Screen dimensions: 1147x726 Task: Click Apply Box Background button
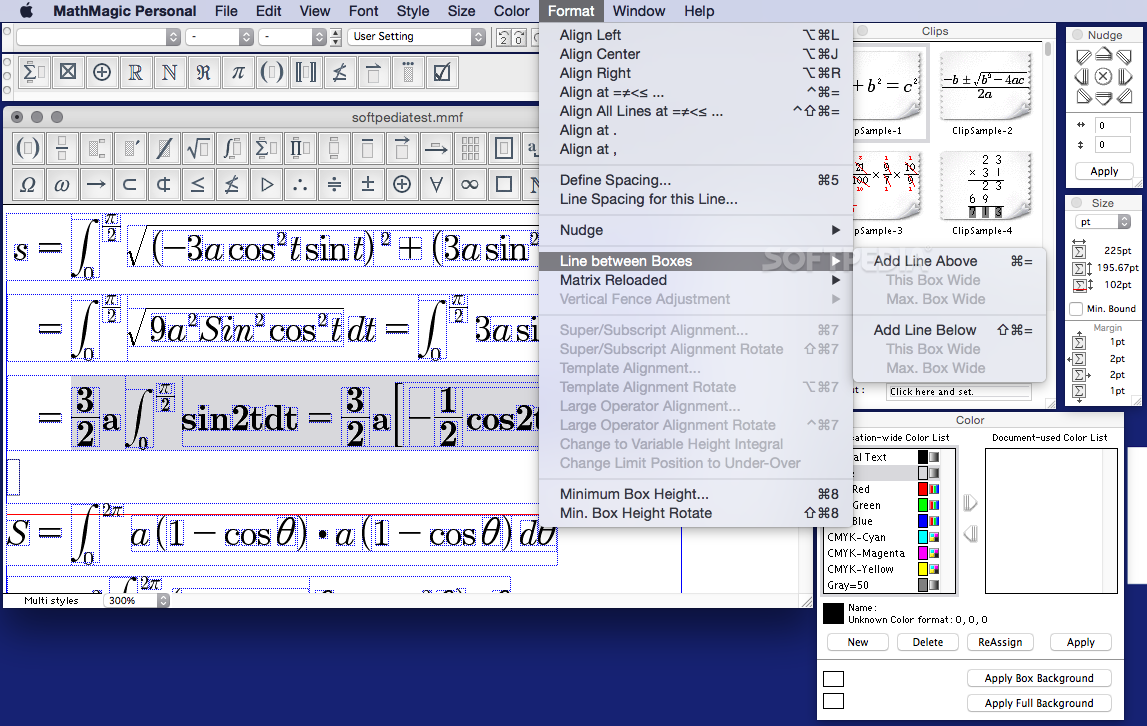[1039, 678]
